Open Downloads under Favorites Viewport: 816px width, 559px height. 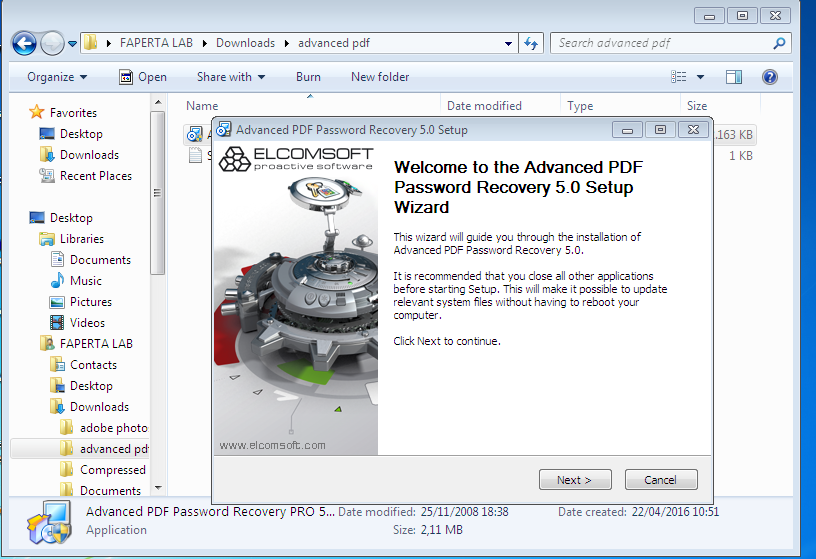click(x=90, y=155)
